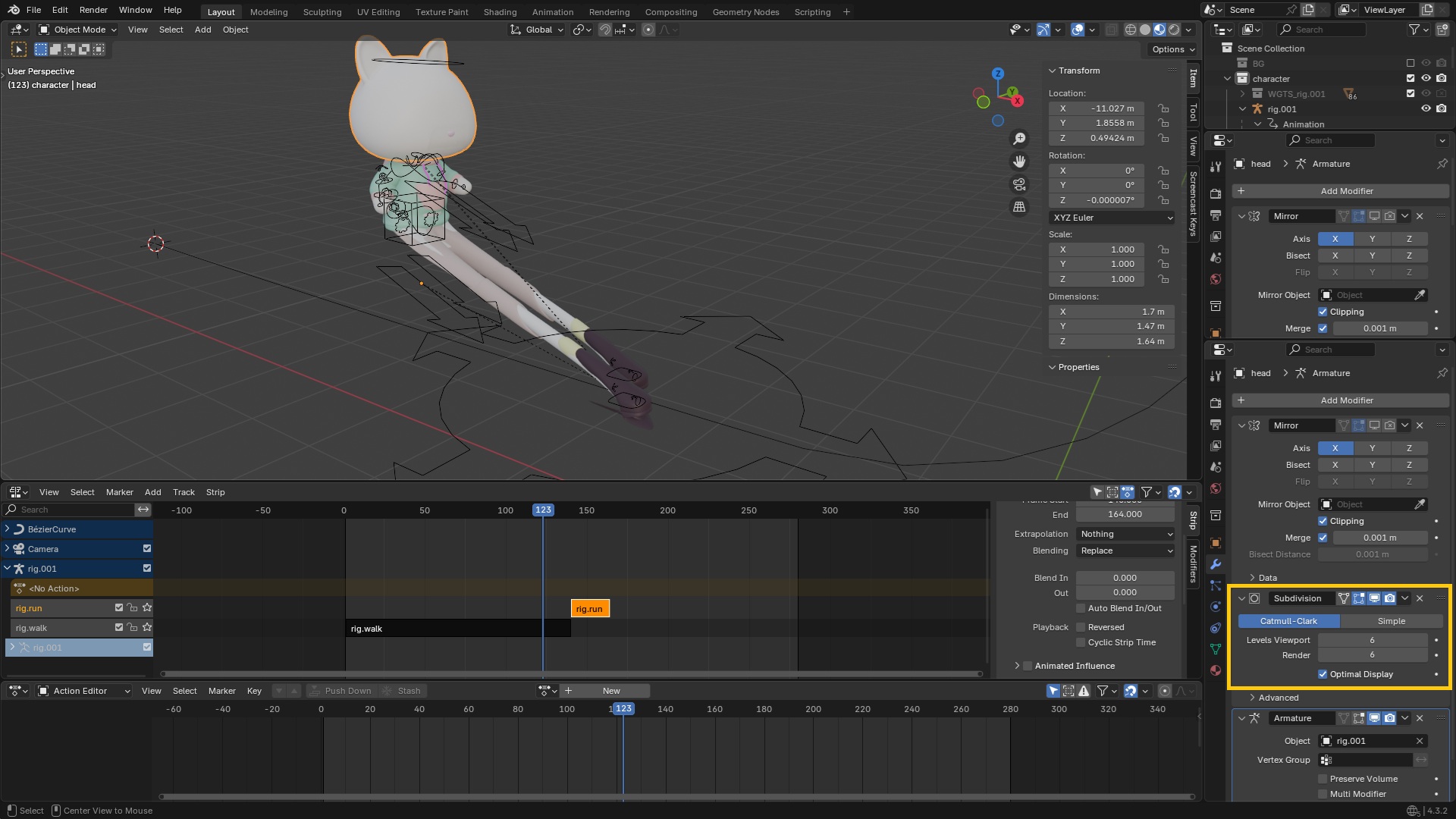The image size is (1456, 819).
Task: Switch to the Modeling workspace tab
Action: pyautogui.click(x=268, y=12)
